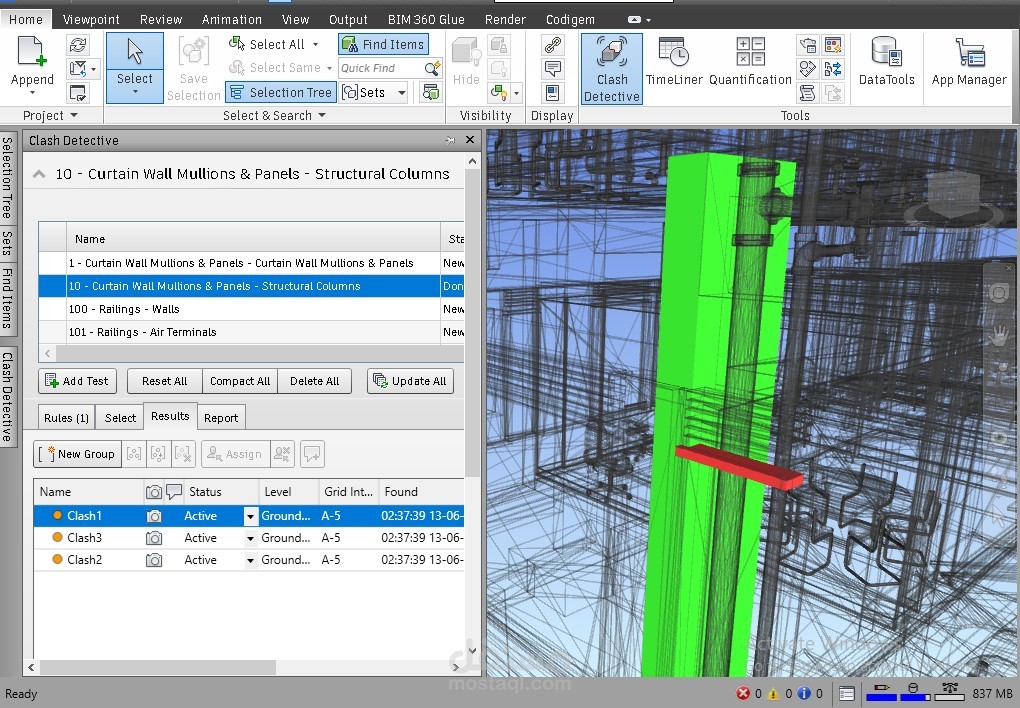This screenshot has height=708, width=1020.
Task: Open the Sets dropdown
Action: (x=402, y=92)
